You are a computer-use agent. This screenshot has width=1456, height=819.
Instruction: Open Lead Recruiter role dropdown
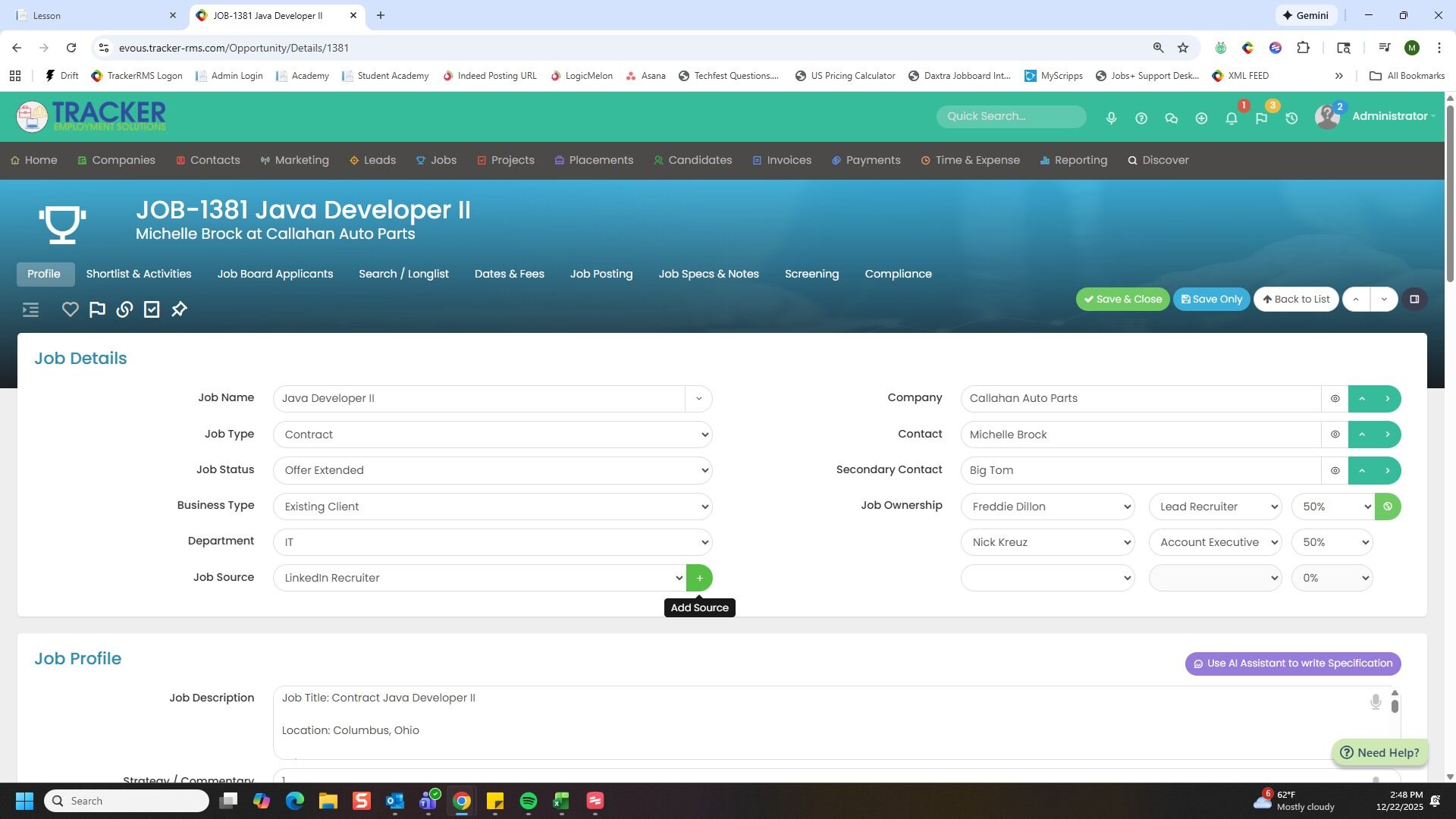1215,507
